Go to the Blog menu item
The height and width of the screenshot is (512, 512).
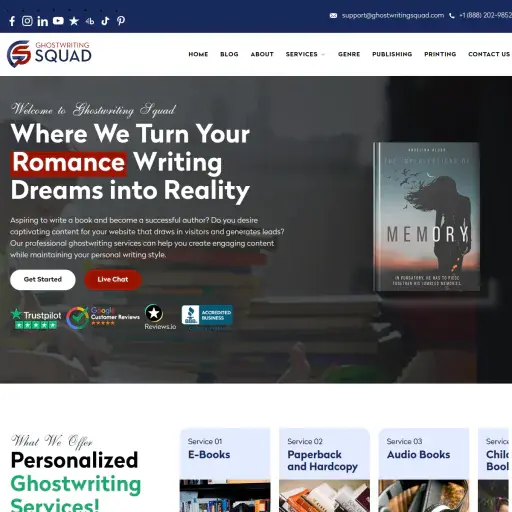229,54
